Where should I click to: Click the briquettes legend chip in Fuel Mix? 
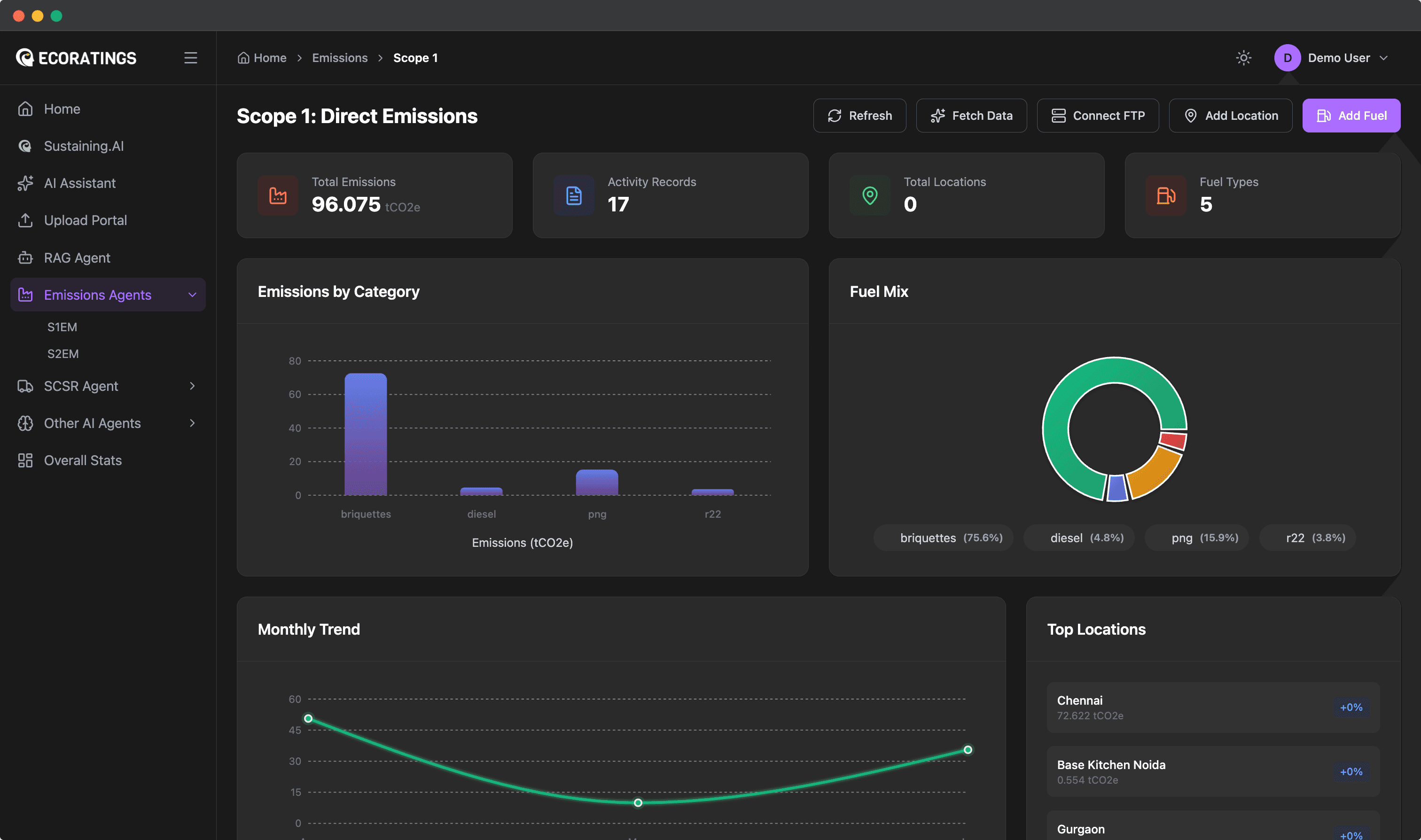click(x=943, y=538)
